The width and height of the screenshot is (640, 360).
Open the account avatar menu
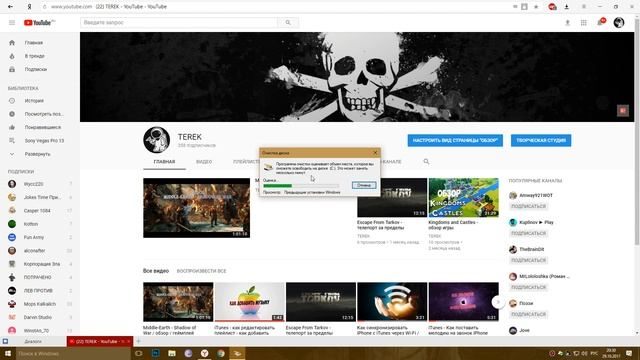619,22
